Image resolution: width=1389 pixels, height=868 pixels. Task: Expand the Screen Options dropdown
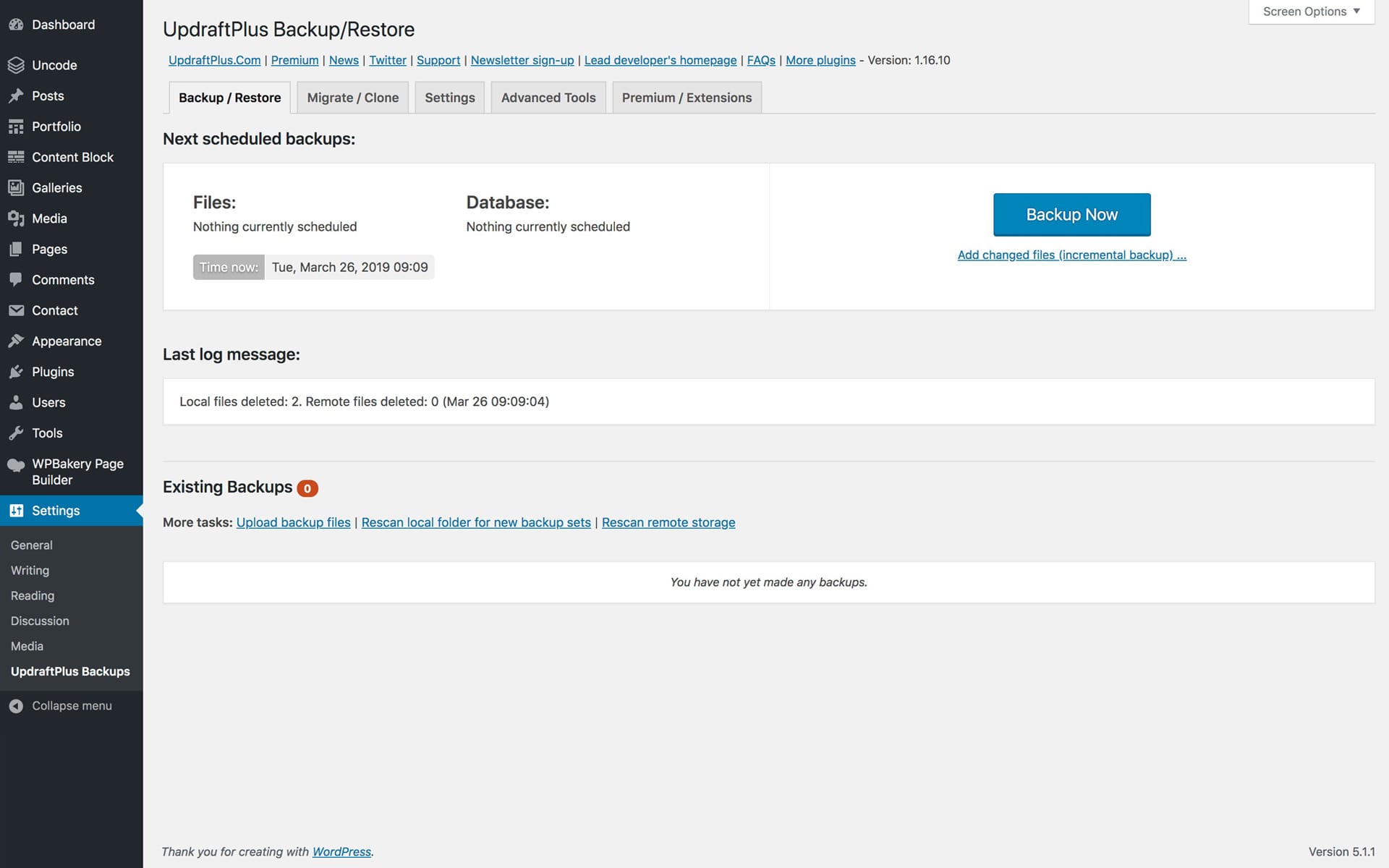click(1312, 12)
